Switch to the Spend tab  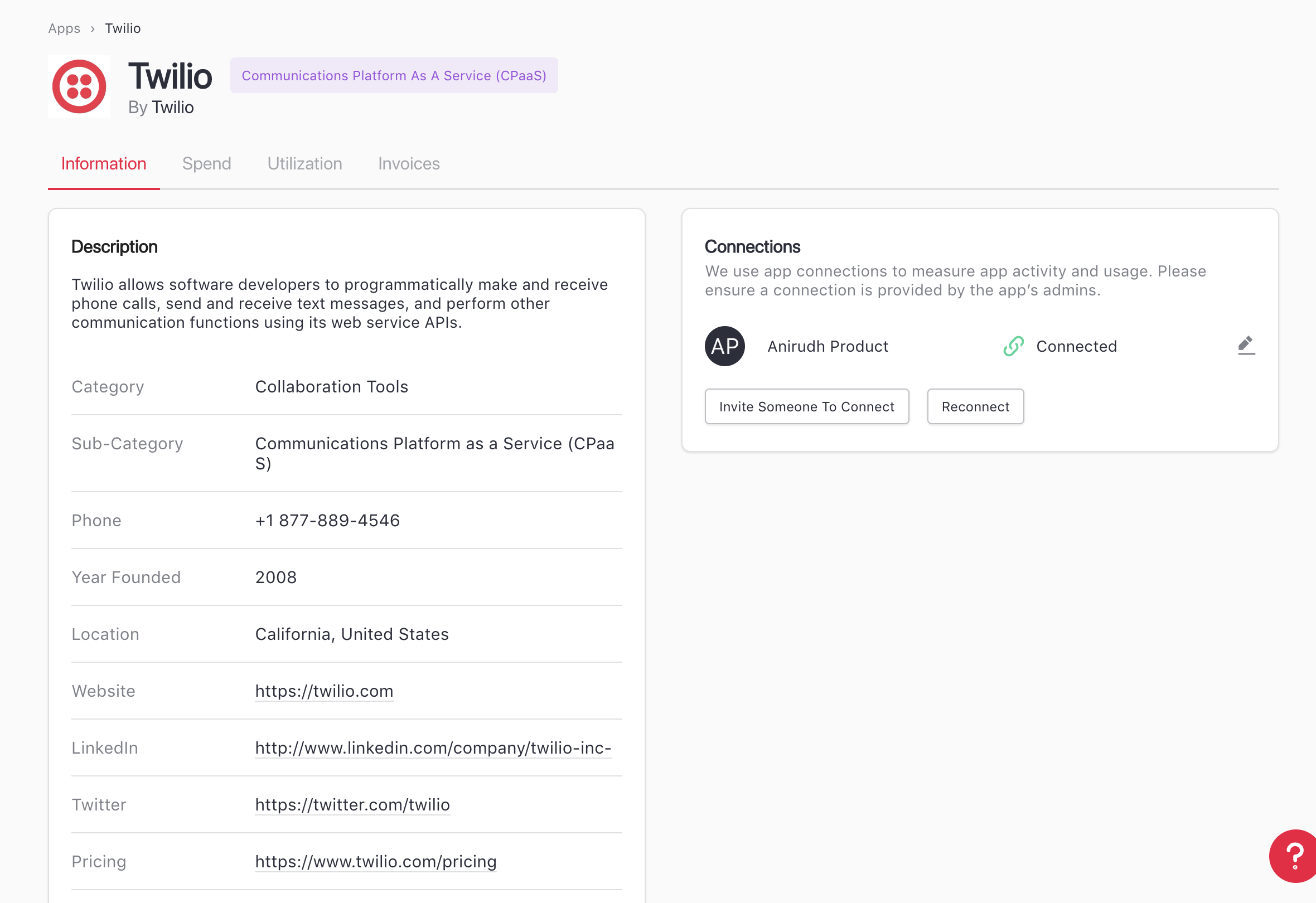(x=206, y=164)
